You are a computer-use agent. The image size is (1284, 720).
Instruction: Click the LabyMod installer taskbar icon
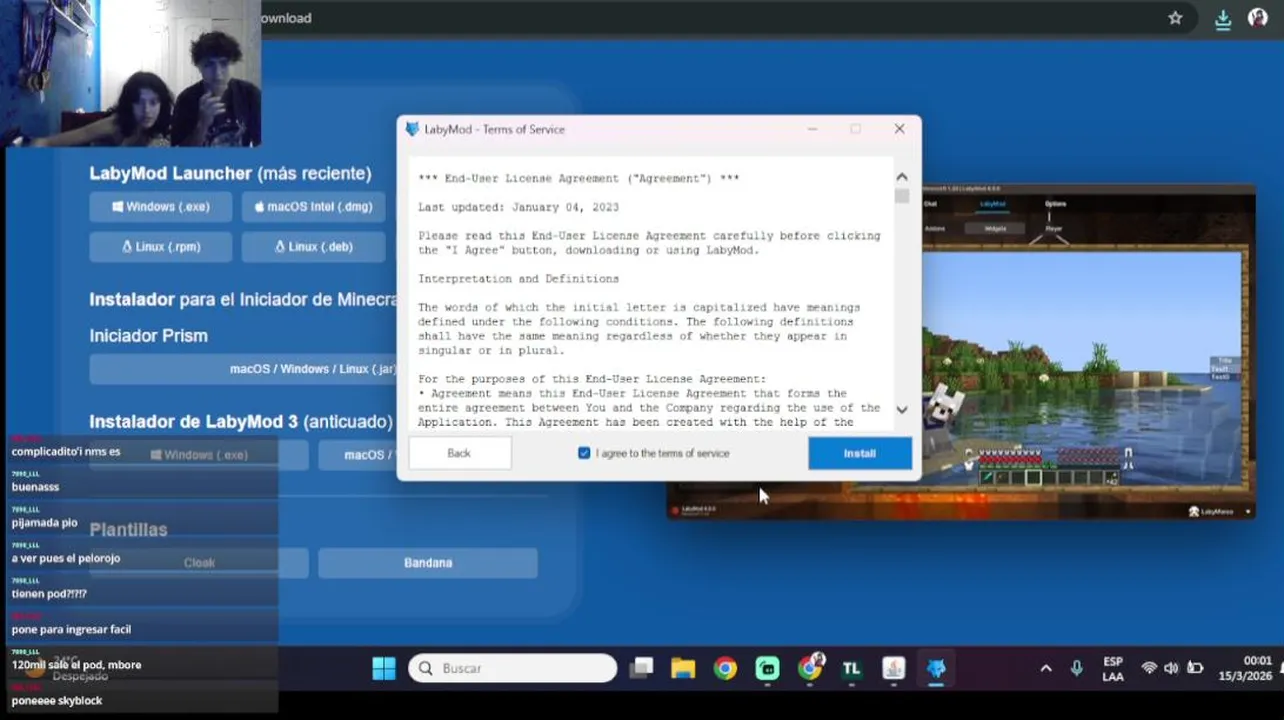click(x=936, y=668)
